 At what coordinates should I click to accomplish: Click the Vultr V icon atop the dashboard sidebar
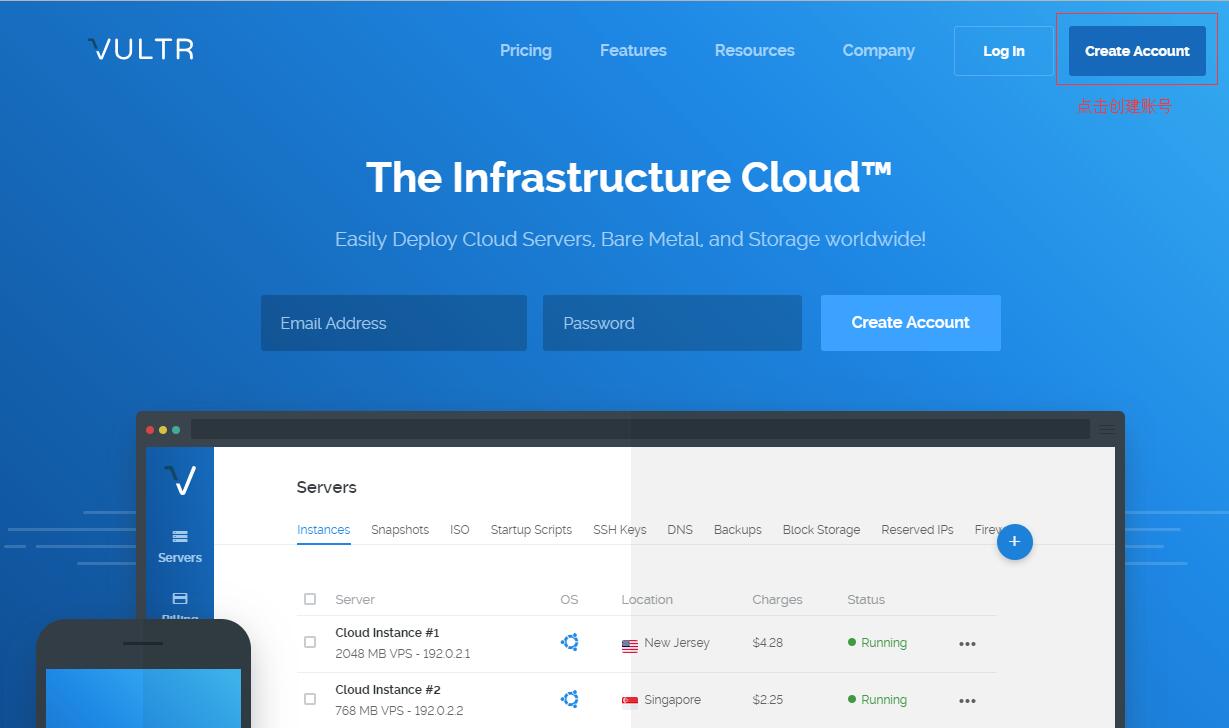pos(180,480)
